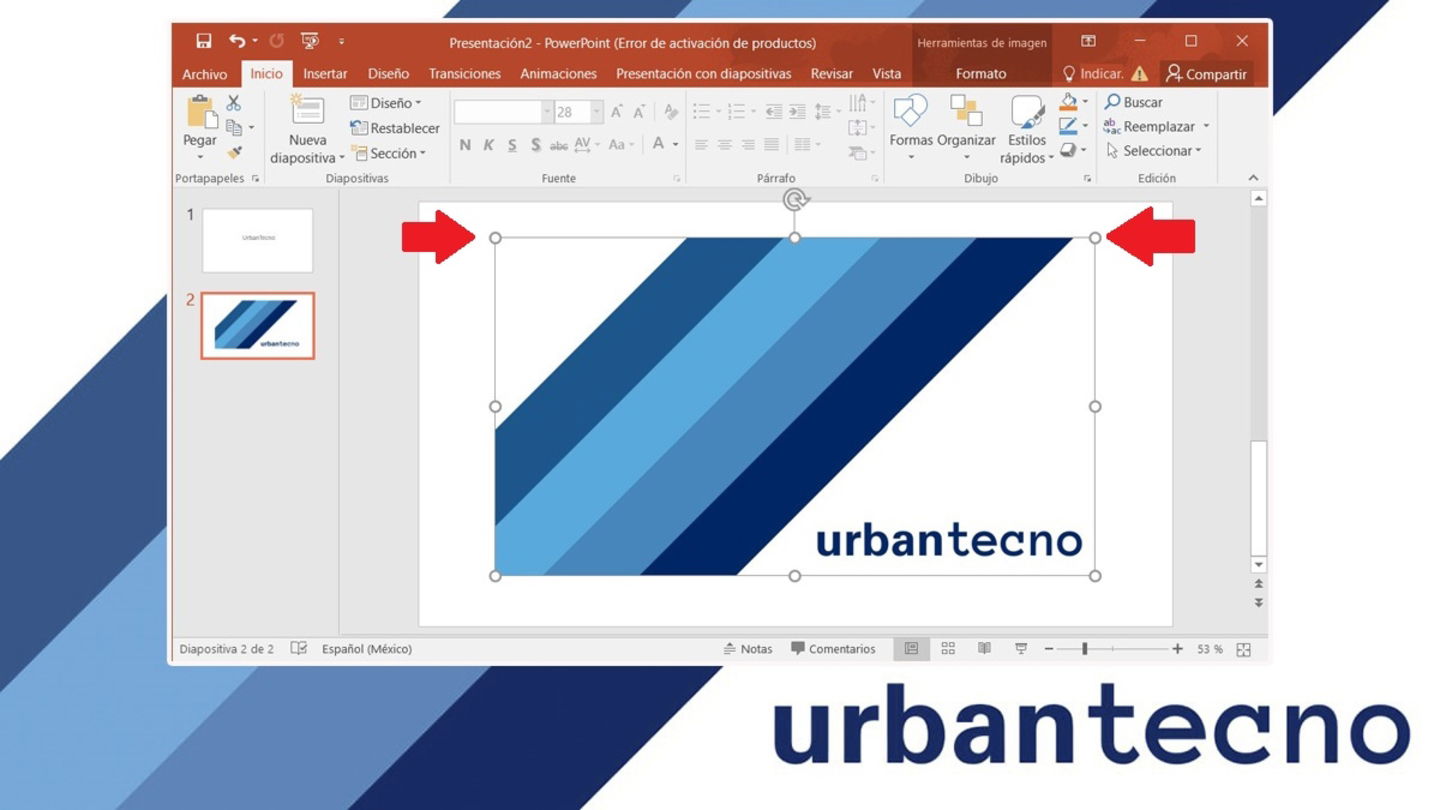Switch to Slide Sorter view icon
The image size is (1440, 810).
[x=948, y=649]
